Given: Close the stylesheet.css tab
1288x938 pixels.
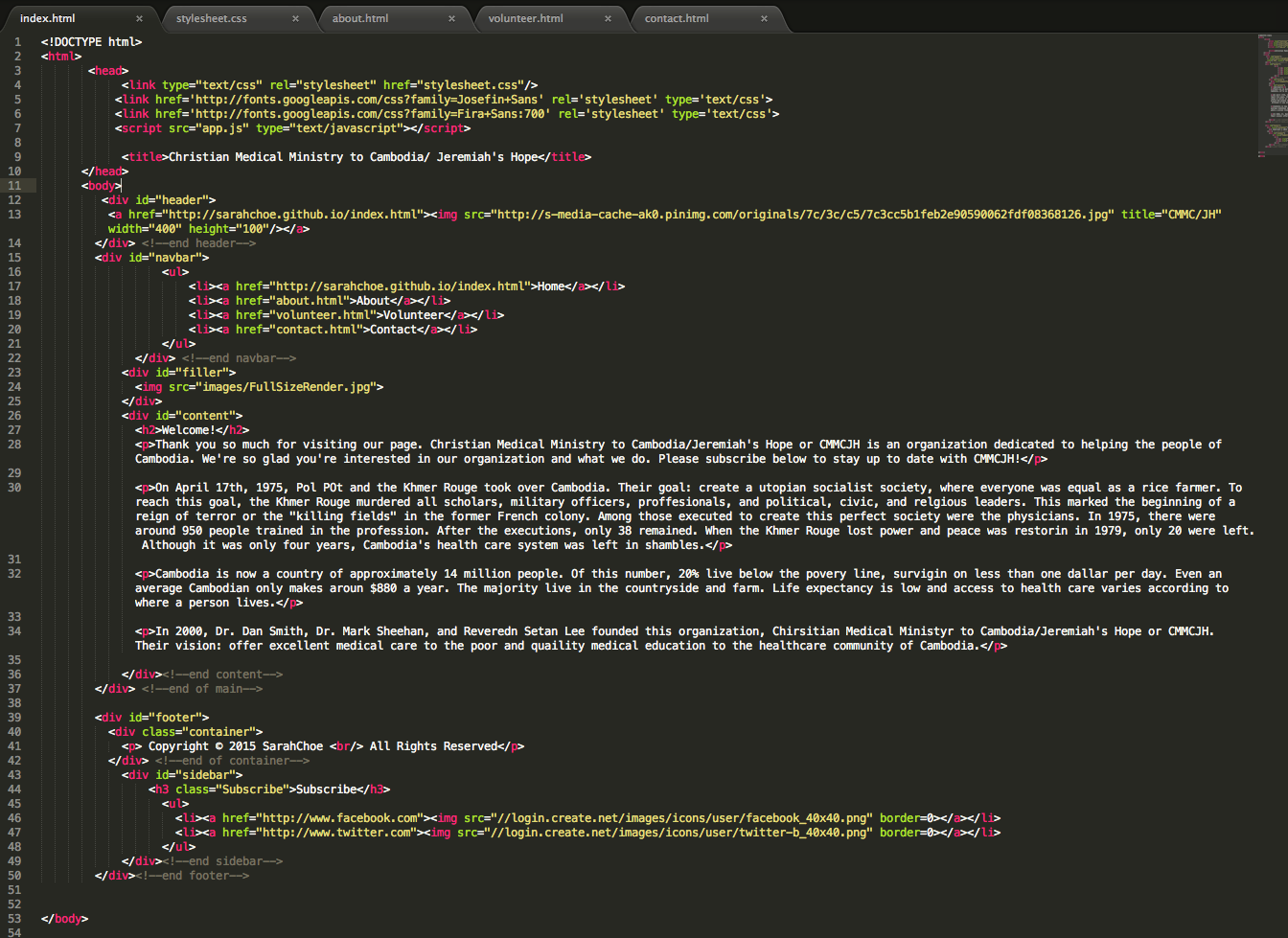Looking at the screenshot, I should coord(295,18).
